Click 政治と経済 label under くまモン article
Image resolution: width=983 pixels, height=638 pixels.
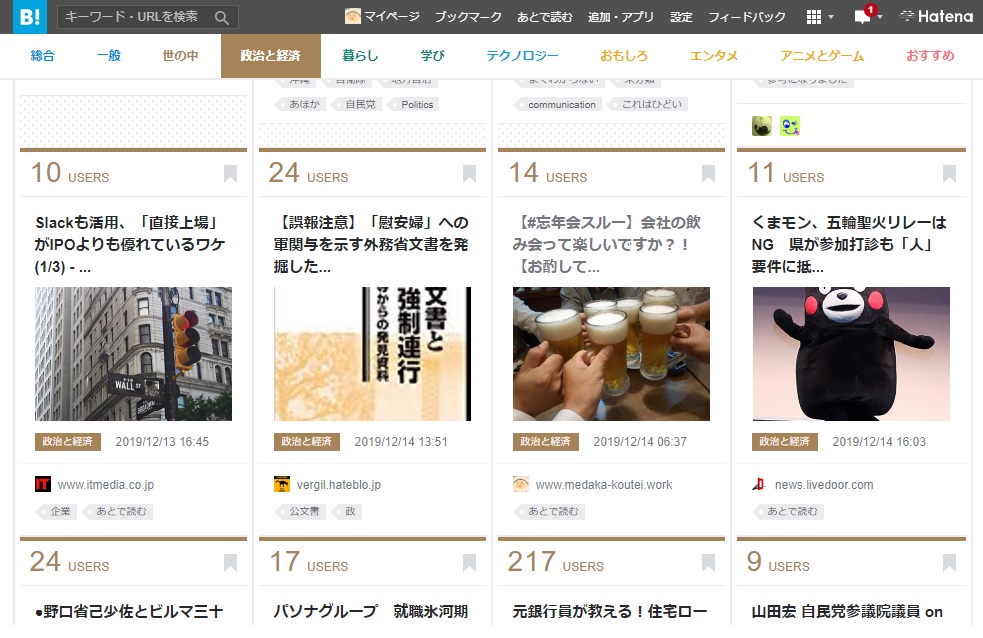pos(784,442)
